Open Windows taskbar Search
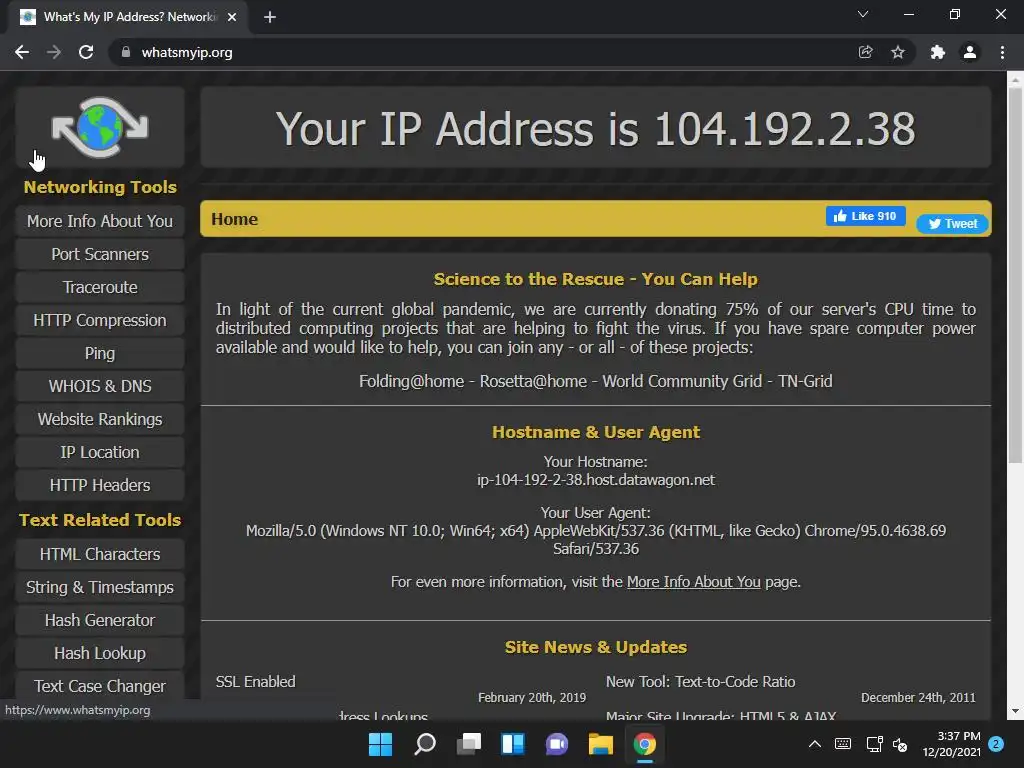Screen dimensions: 1024x768 [x=425, y=744]
